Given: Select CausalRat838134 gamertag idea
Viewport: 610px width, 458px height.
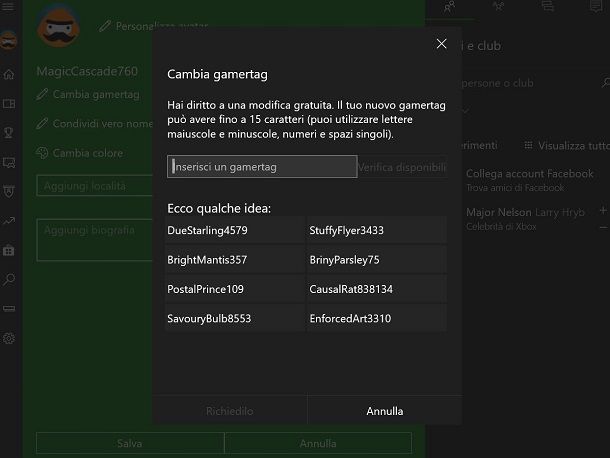Looking at the screenshot, I should click(x=377, y=289).
